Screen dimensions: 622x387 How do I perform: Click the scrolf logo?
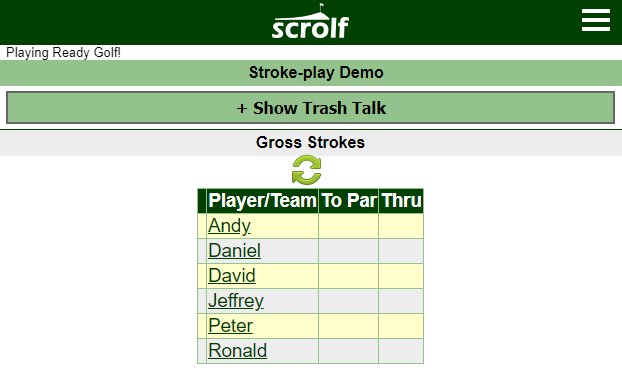[x=310, y=21]
